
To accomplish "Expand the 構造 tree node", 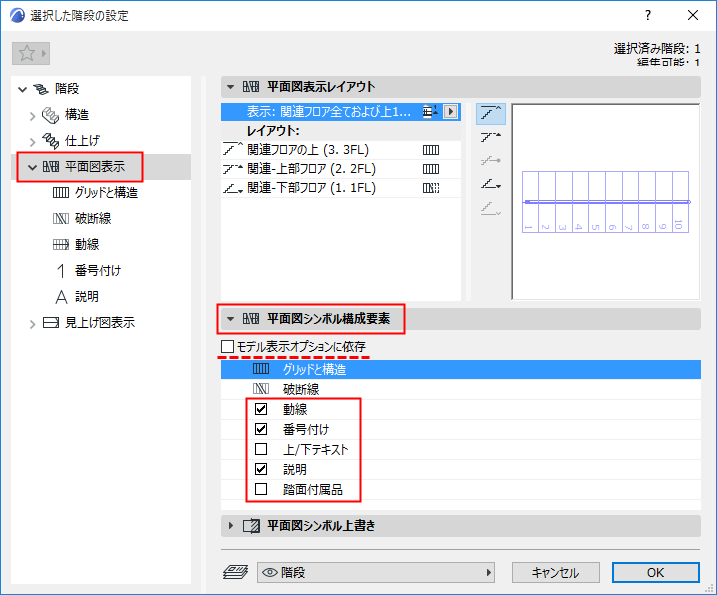I will (32, 116).
